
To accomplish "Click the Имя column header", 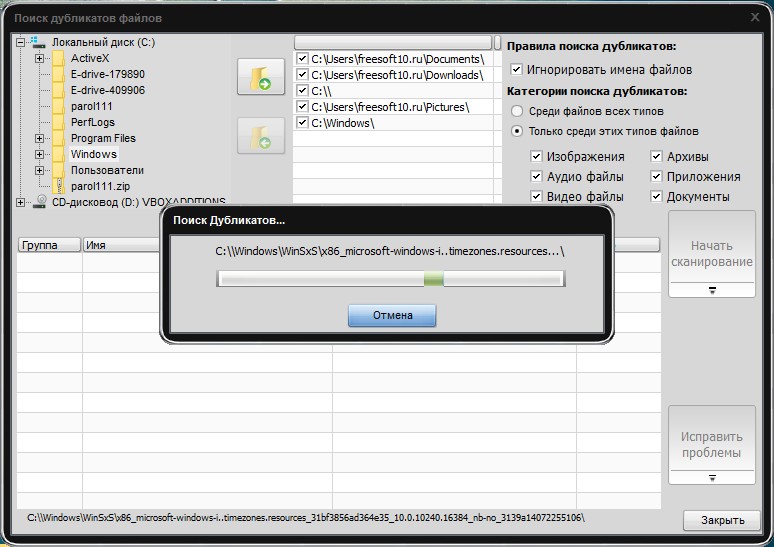I will [121, 245].
